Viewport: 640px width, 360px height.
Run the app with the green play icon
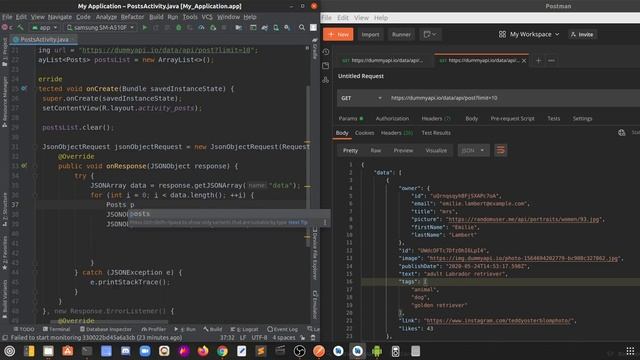[144, 27]
